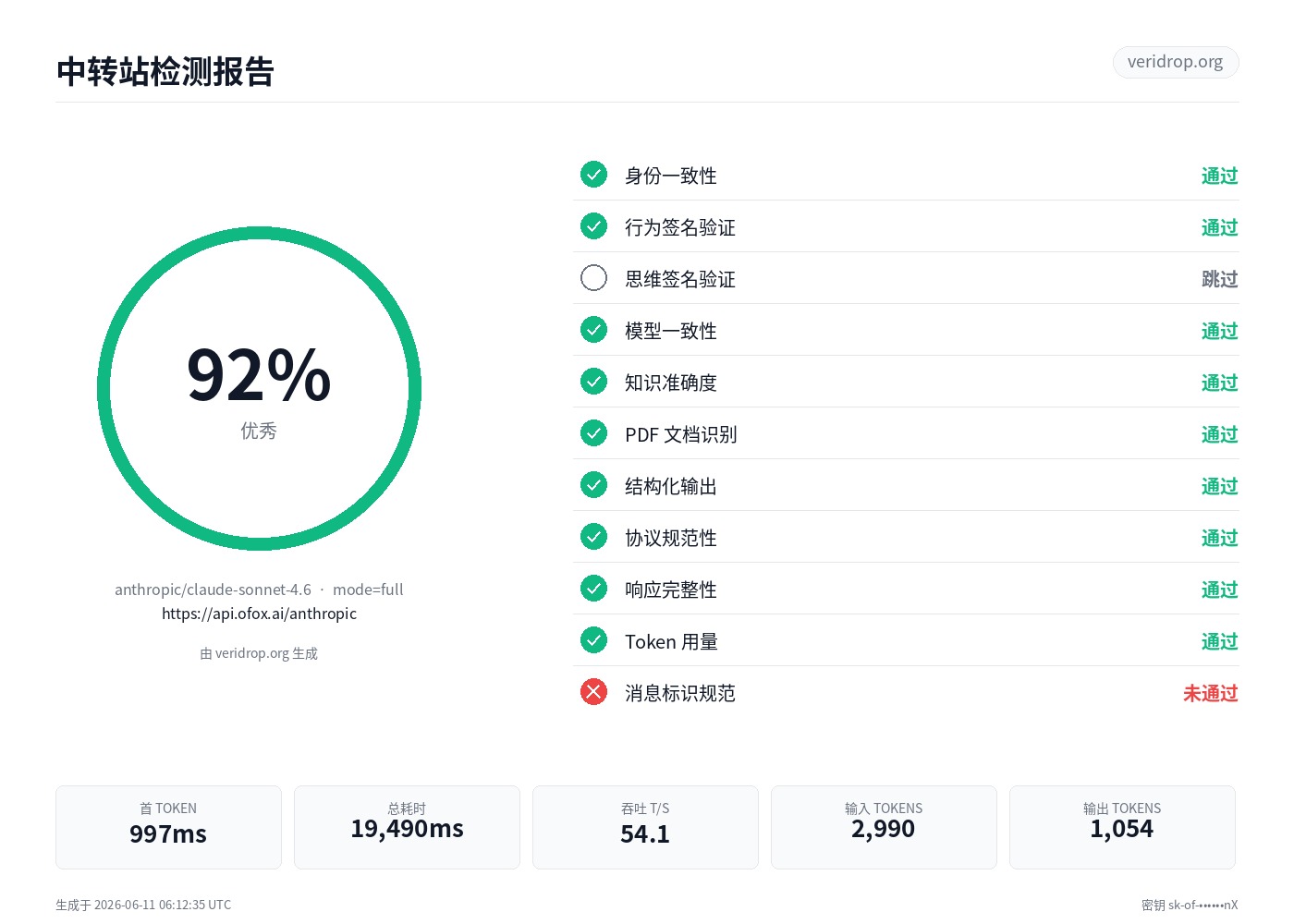Select the 输出 TOKENS 1,054 card
Image resolution: width=1294 pixels, height=924 pixels.
click(1122, 827)
